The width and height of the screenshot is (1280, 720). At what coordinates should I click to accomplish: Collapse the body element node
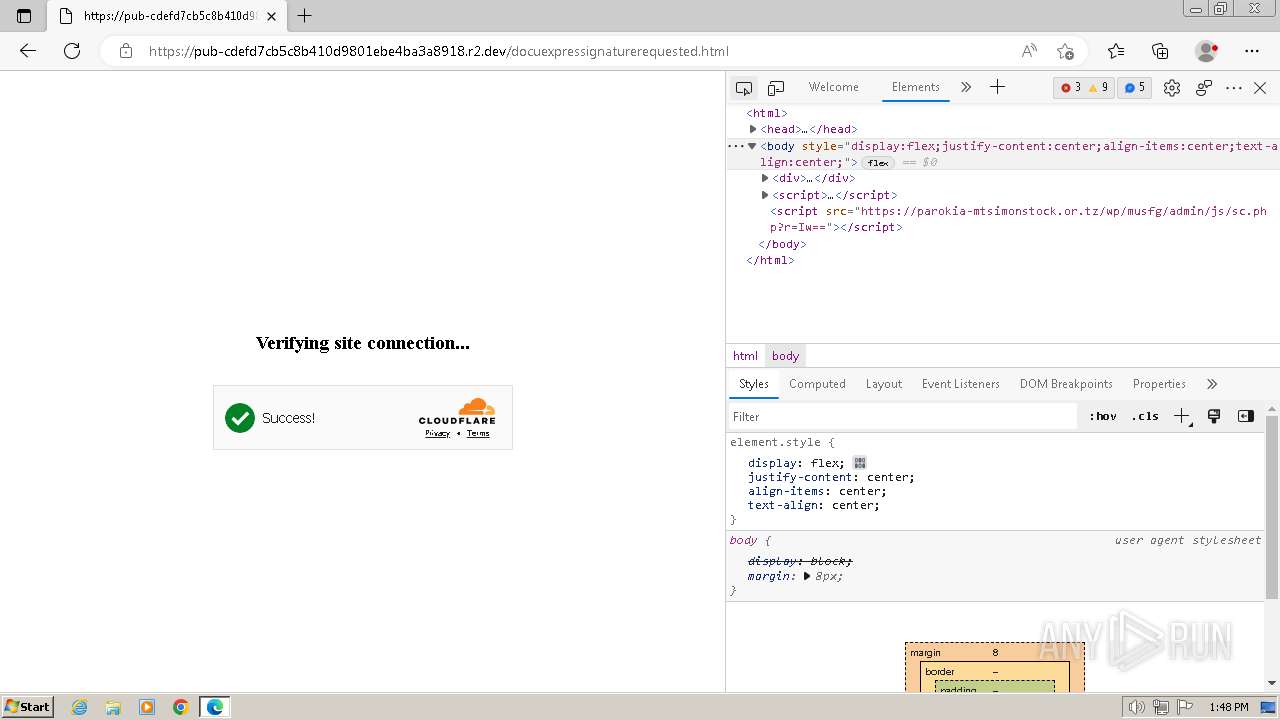coord(752,146)
